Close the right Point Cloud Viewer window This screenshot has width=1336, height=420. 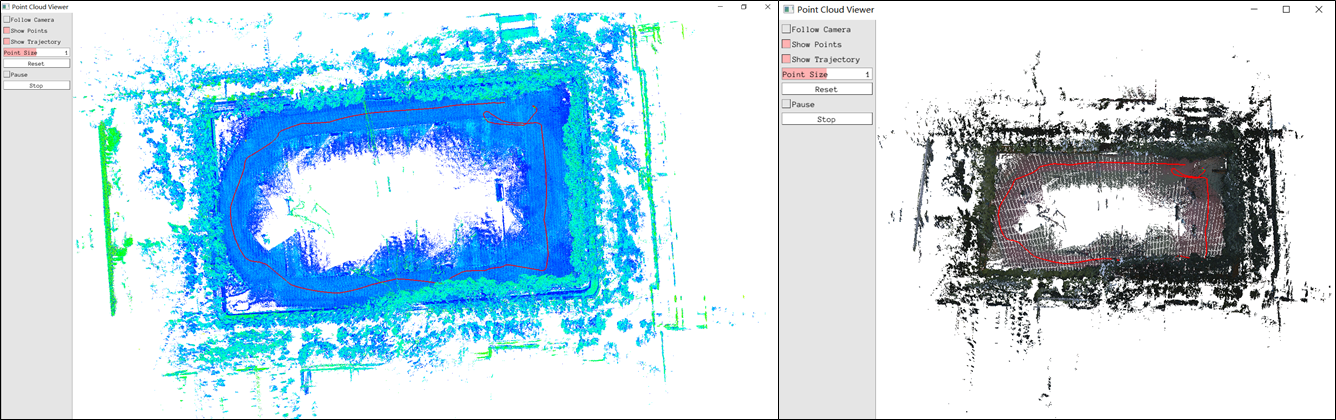(x=1316, y=9)
